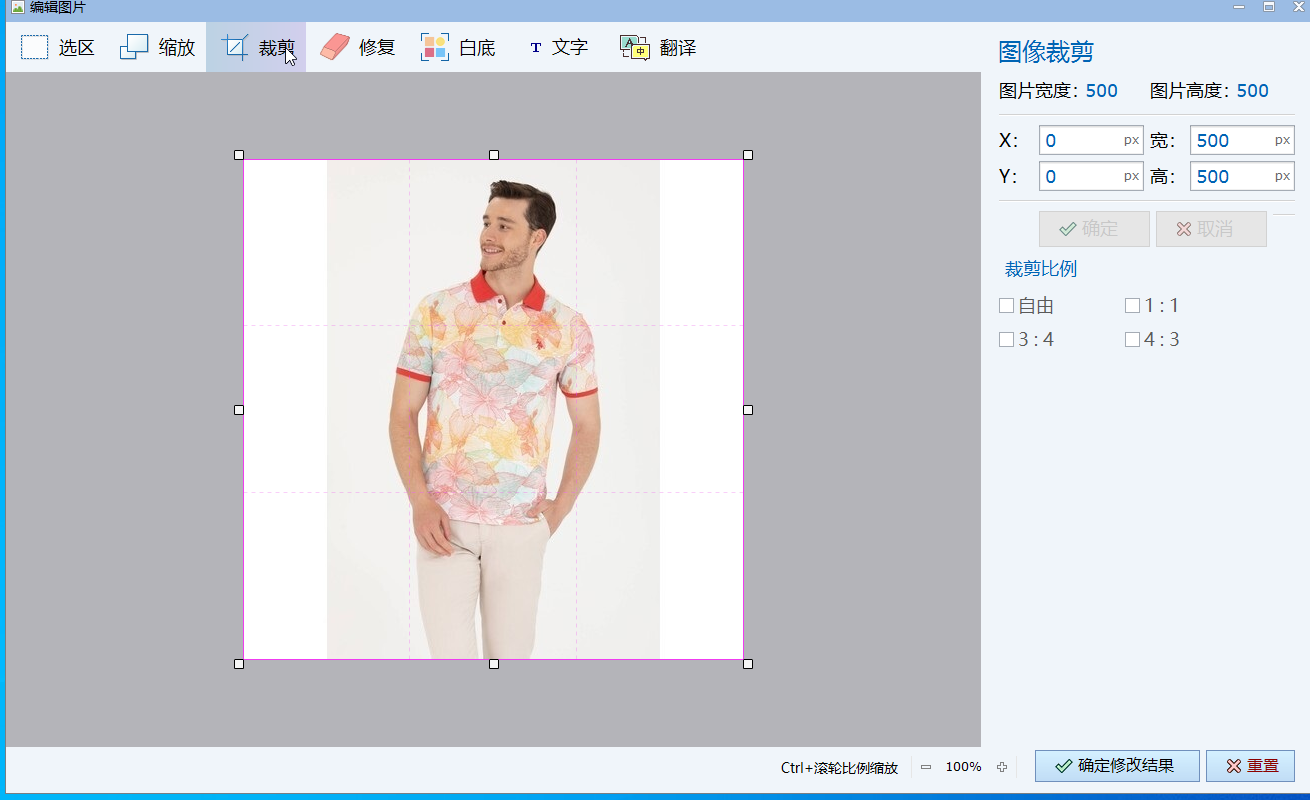Enable the 3:4 crop ratio
Screen dimensions: 1310x800
point(1007,339)
